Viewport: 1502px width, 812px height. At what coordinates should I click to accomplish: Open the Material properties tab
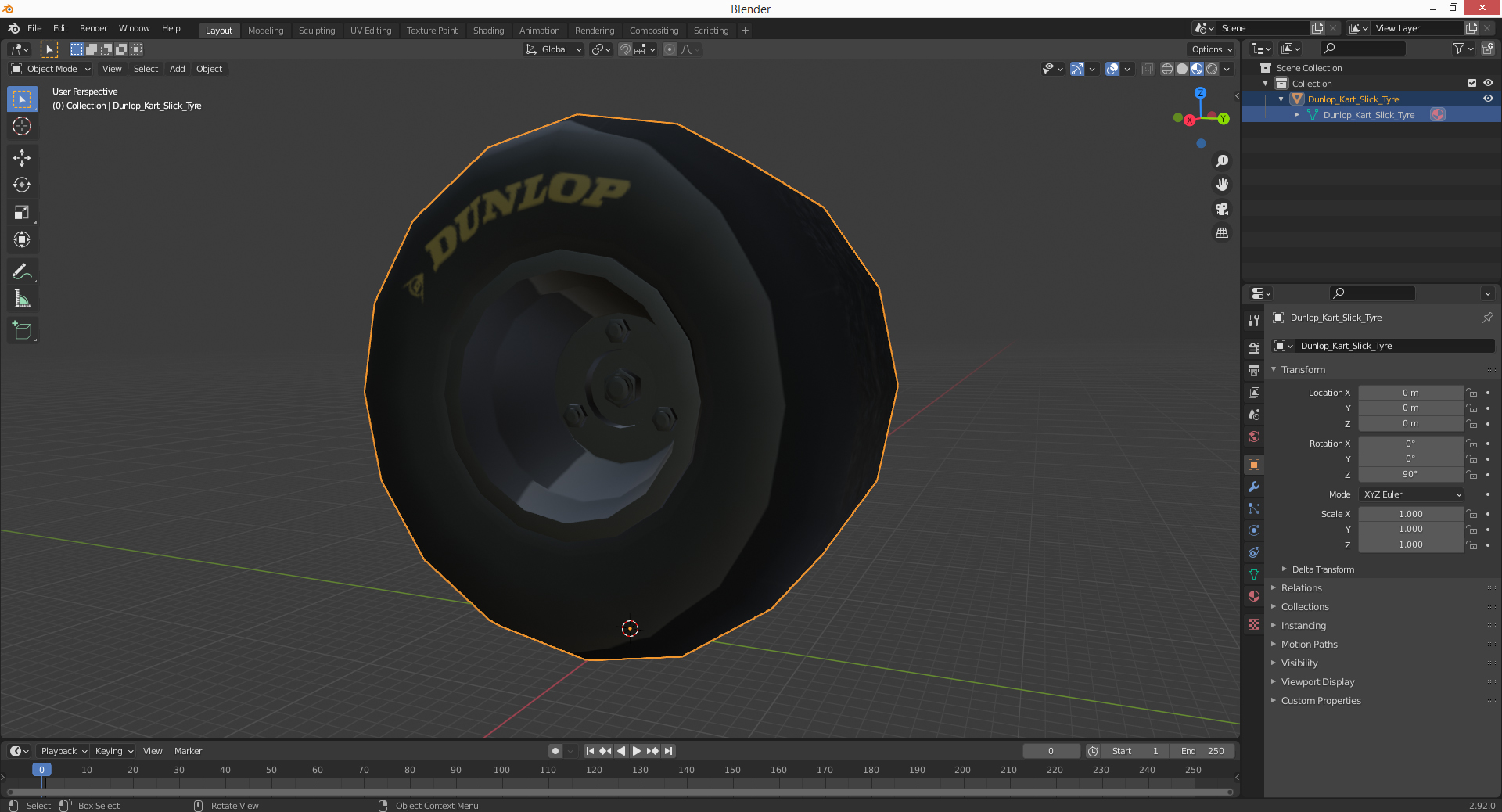[x=1254, y=596]
